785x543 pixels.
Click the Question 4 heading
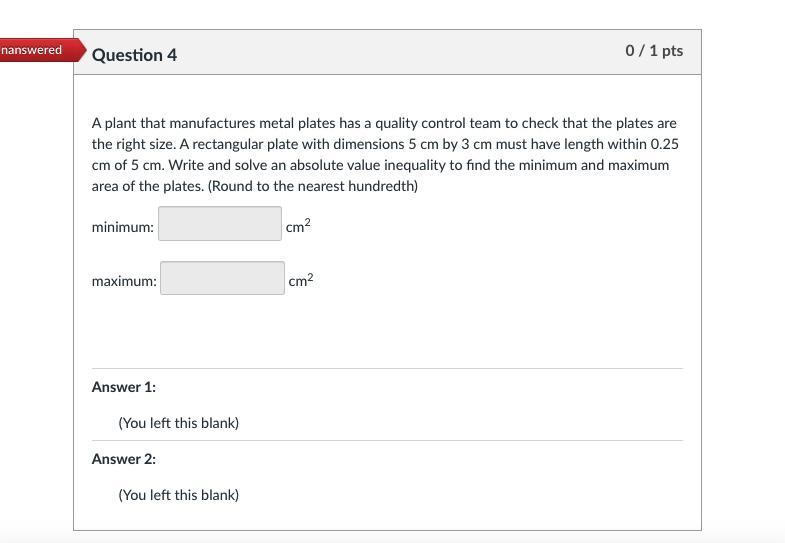(x=134, y=55)
